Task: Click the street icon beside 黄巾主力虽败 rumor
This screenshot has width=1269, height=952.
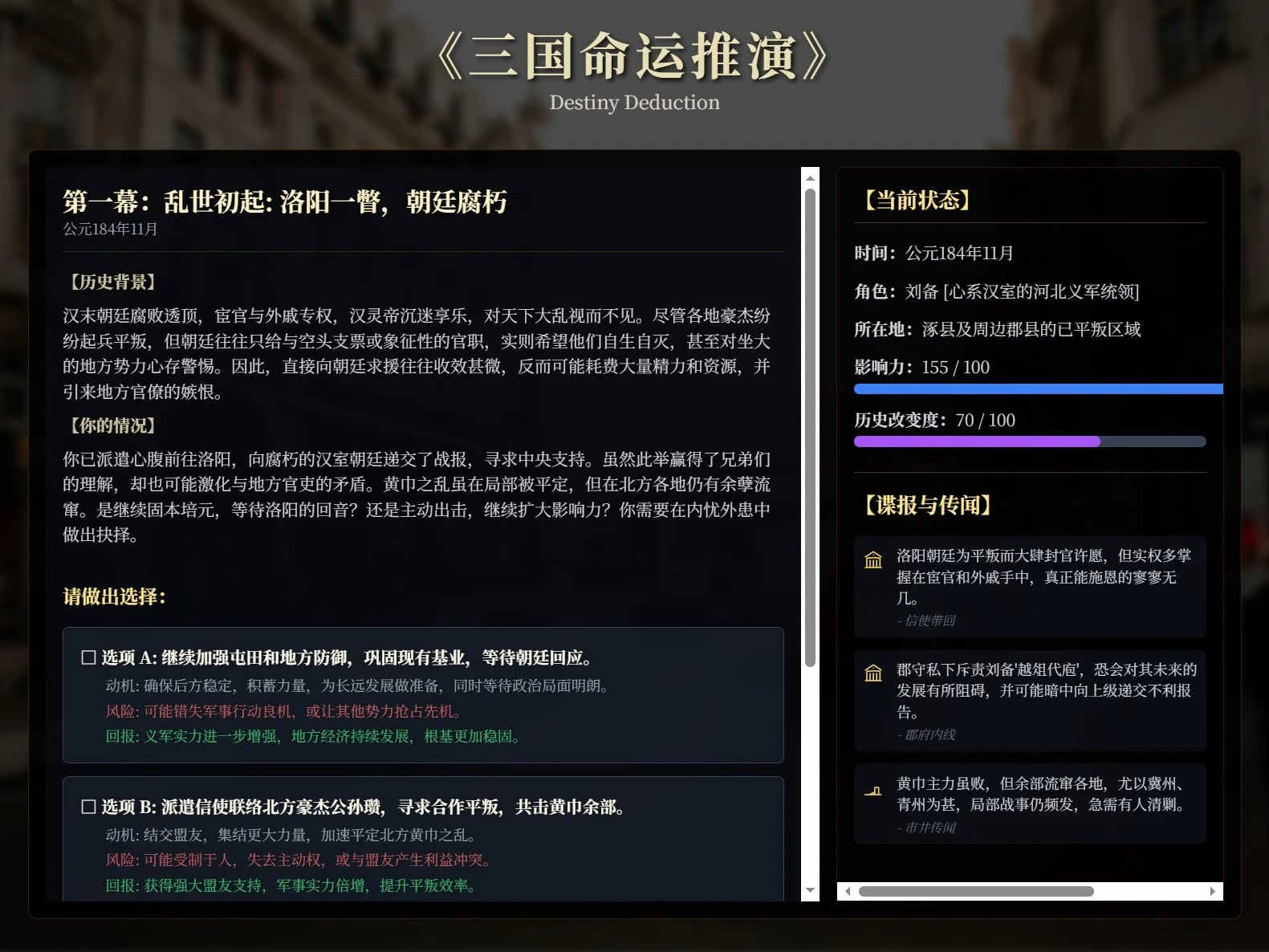Action: coord(873,791)
